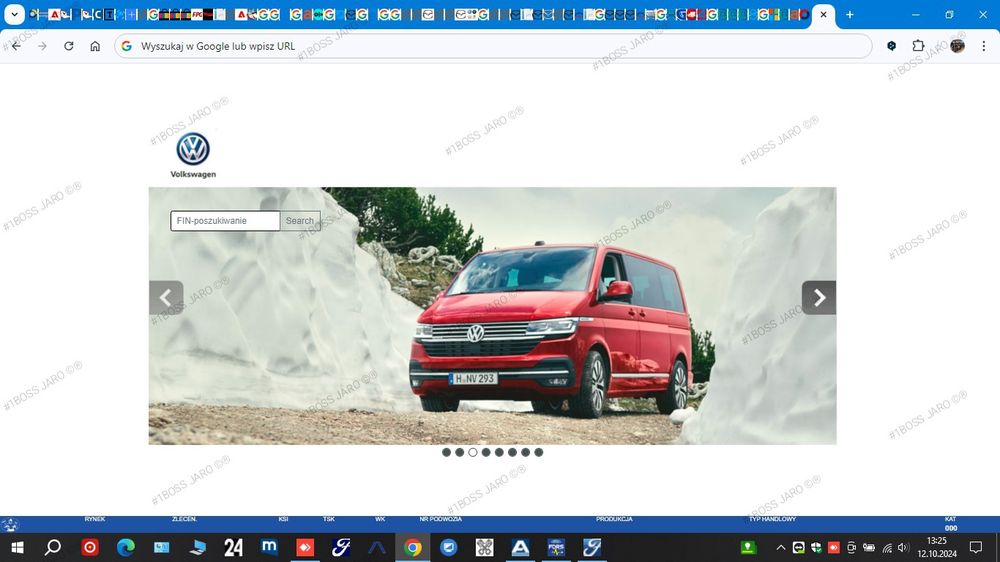Click the KAT label
The width and height of the screenshot is (1000, 562).
coord(950,519)
